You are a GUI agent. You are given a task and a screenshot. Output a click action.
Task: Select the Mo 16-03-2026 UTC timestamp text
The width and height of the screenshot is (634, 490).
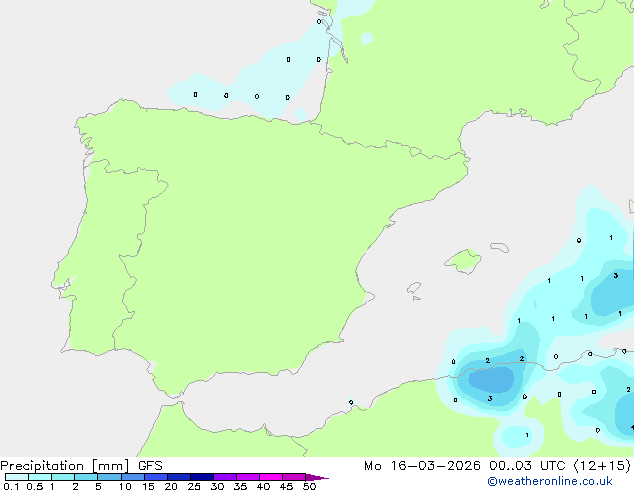(497, 466)
